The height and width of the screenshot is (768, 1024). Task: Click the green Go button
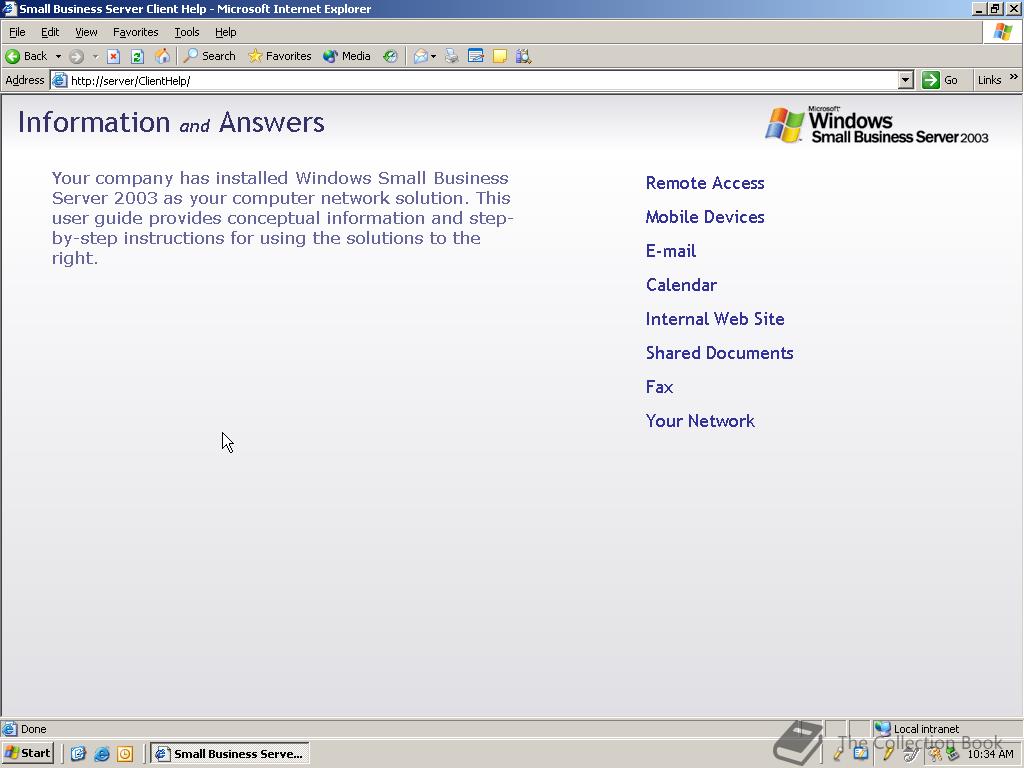(940, 80)
